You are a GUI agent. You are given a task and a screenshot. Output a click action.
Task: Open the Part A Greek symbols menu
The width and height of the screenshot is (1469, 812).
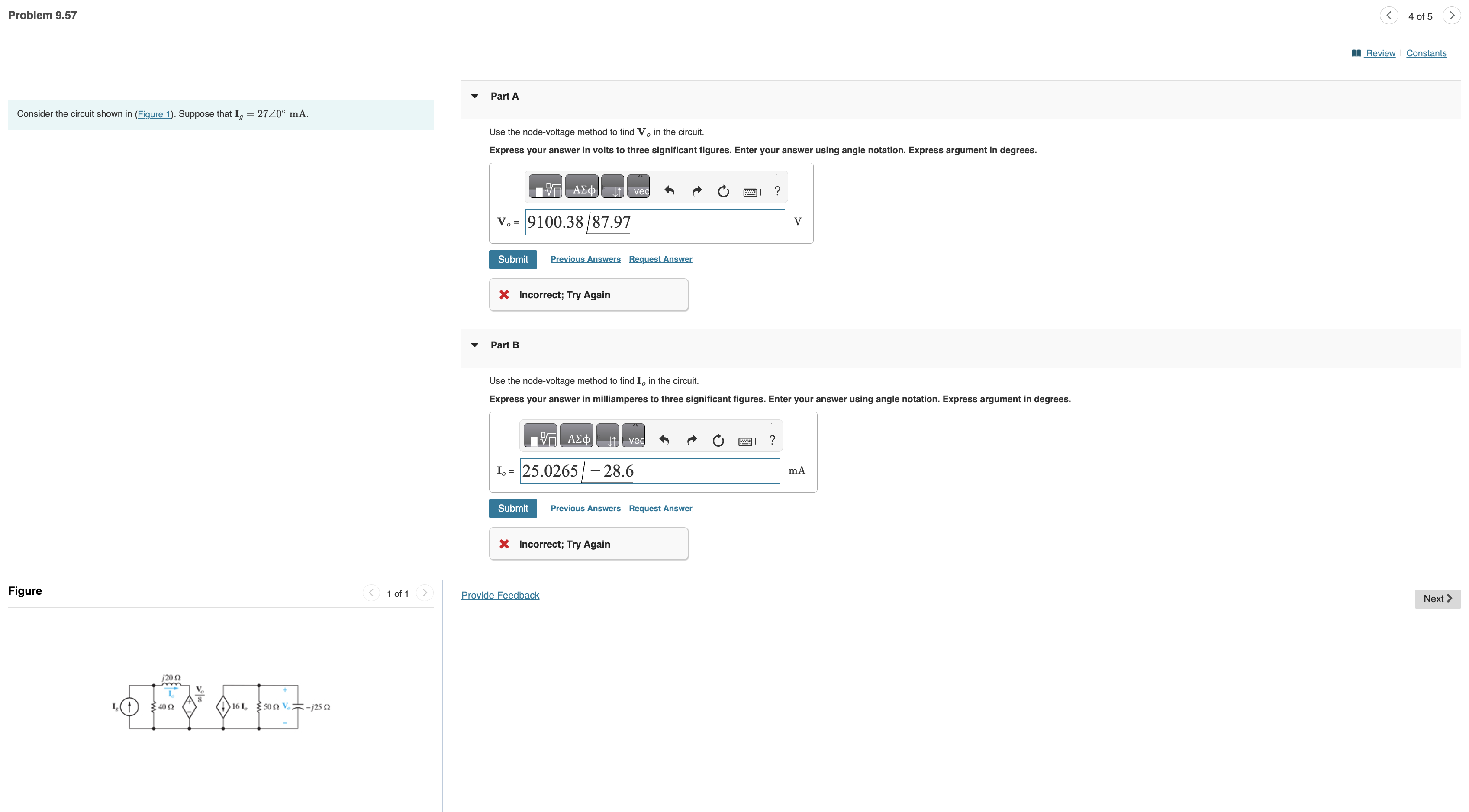click(582, 187)
